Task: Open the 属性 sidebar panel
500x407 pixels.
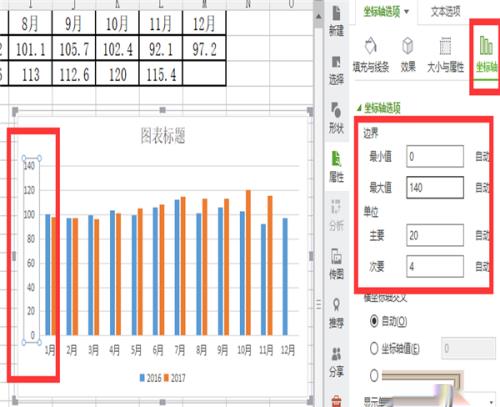Action: (x=336, y=167)
